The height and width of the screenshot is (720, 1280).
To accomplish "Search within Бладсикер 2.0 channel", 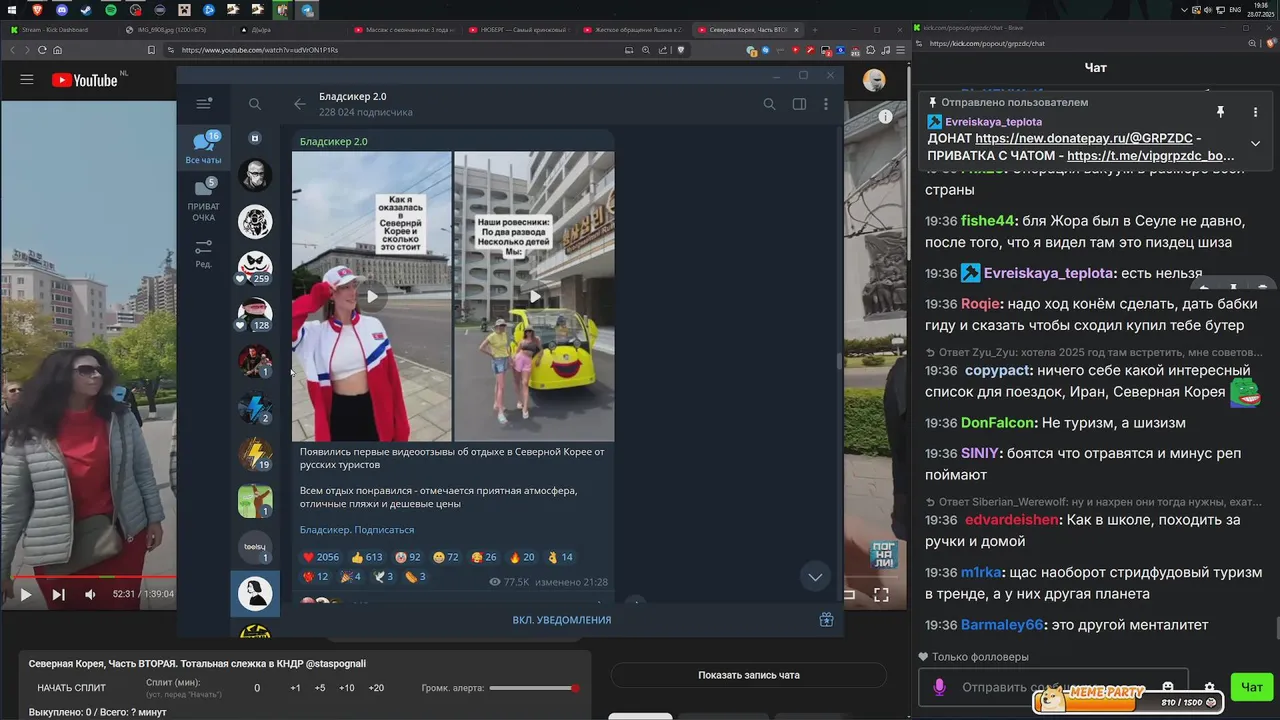I will coord(769,104).
